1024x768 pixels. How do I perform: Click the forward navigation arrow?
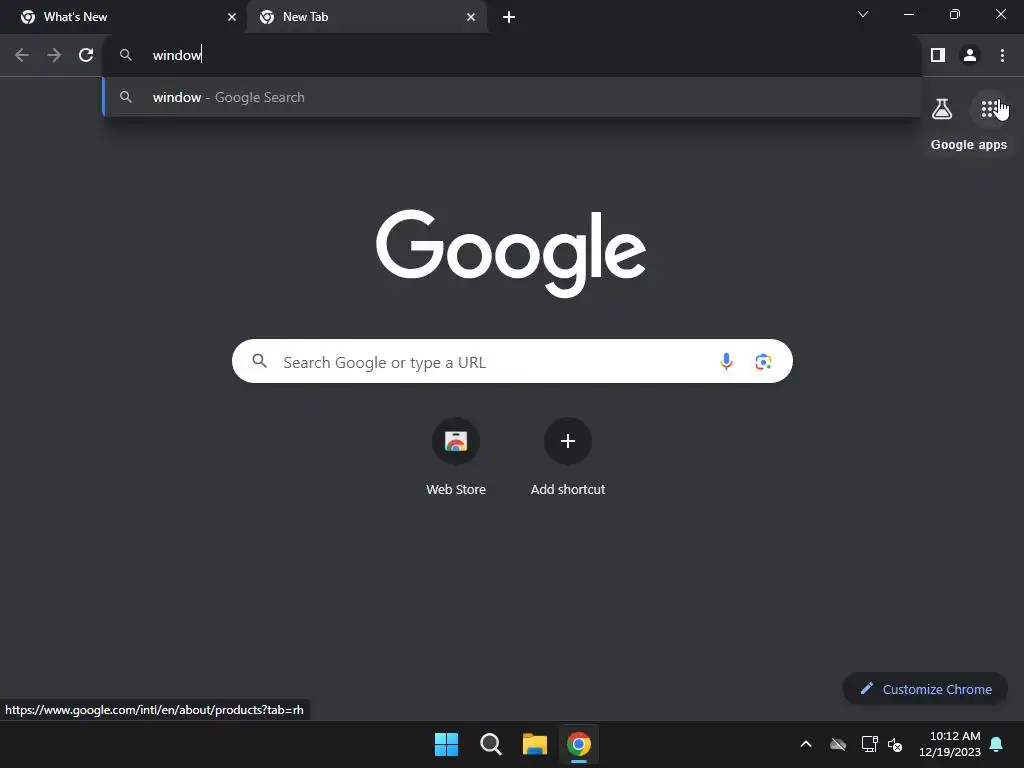[x=54, y=56]
